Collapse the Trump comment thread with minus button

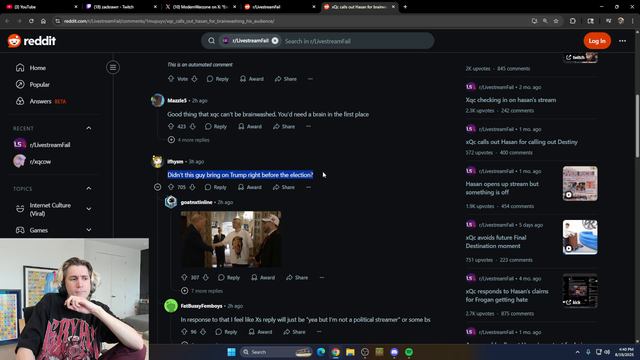coord(158,187)
